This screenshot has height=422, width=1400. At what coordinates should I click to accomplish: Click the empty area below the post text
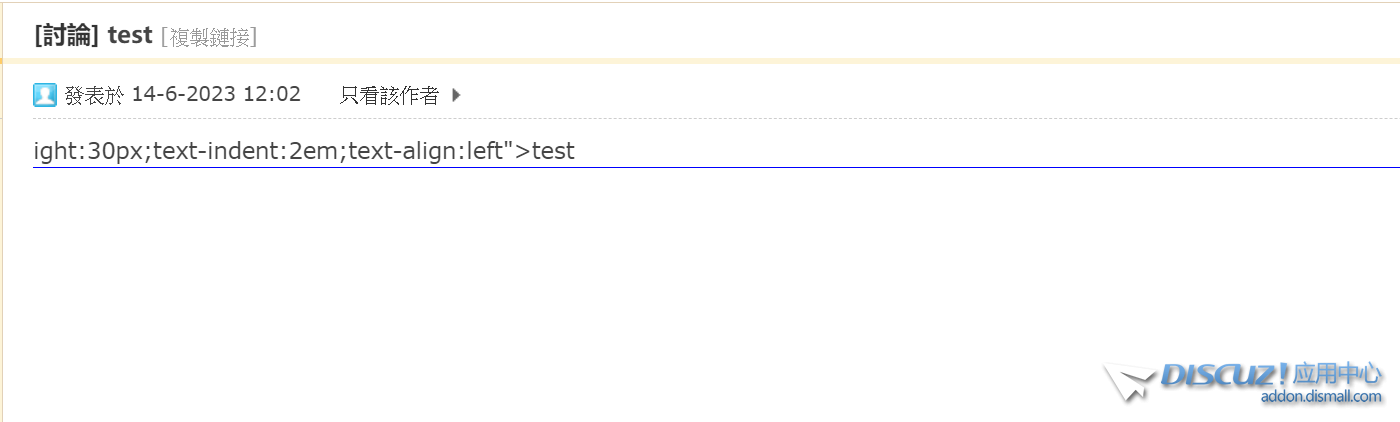tap(600, 280)
